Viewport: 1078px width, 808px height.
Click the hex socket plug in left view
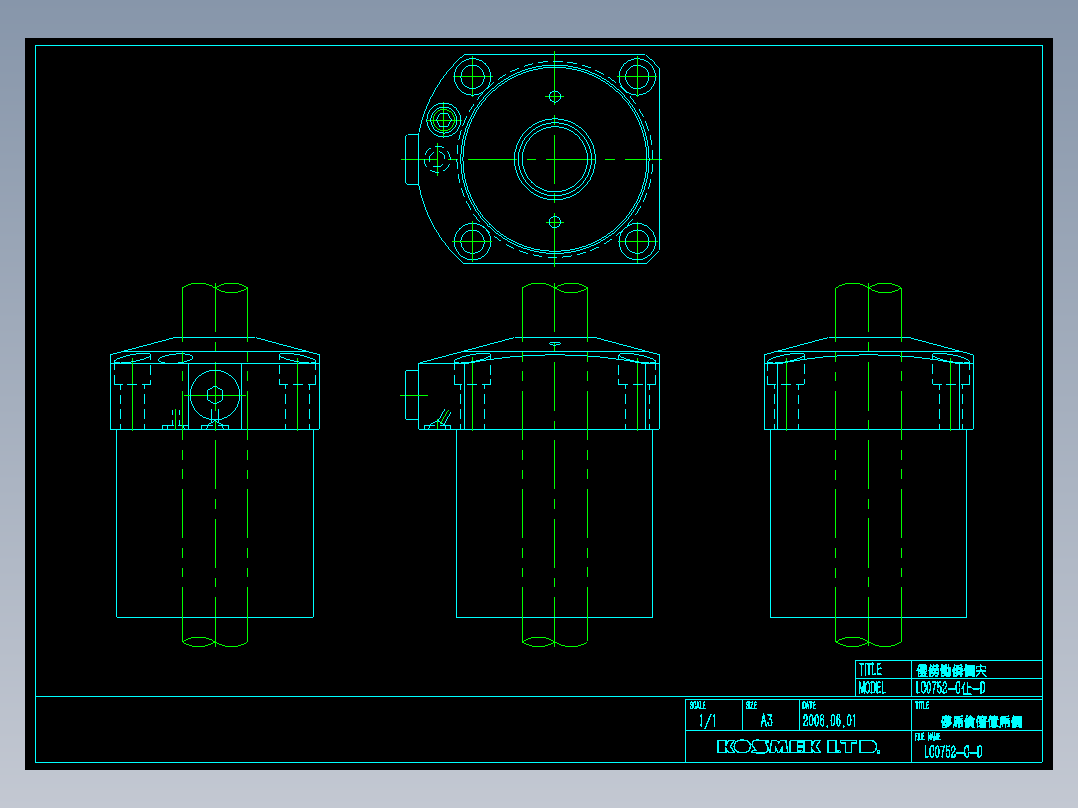coord(215,395)
